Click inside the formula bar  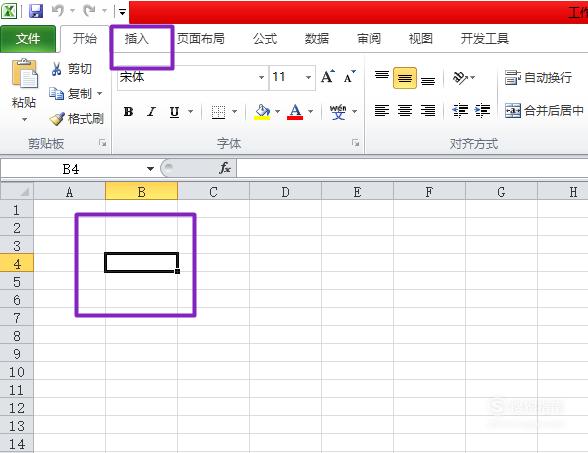[x=412, y=168]
